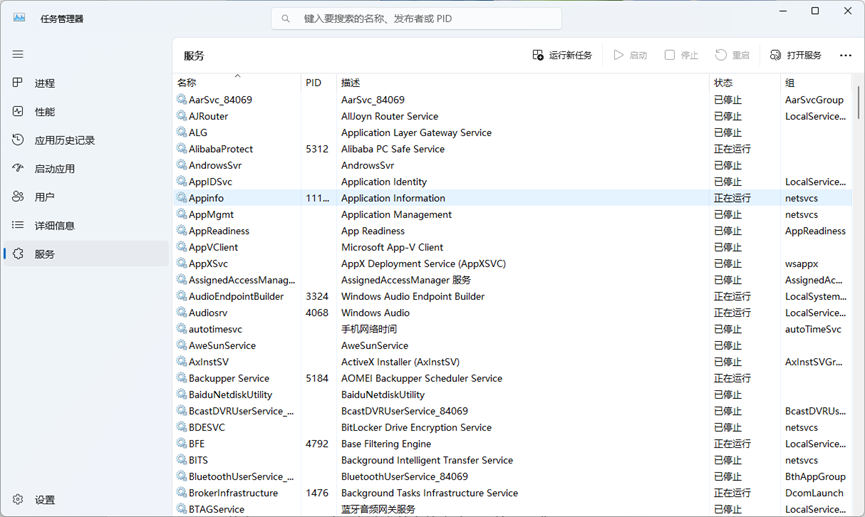The width and height of the screenshot is (865, 517).
Task: Click the 应用历史记录 clock icon
Action: click(18, 140)
